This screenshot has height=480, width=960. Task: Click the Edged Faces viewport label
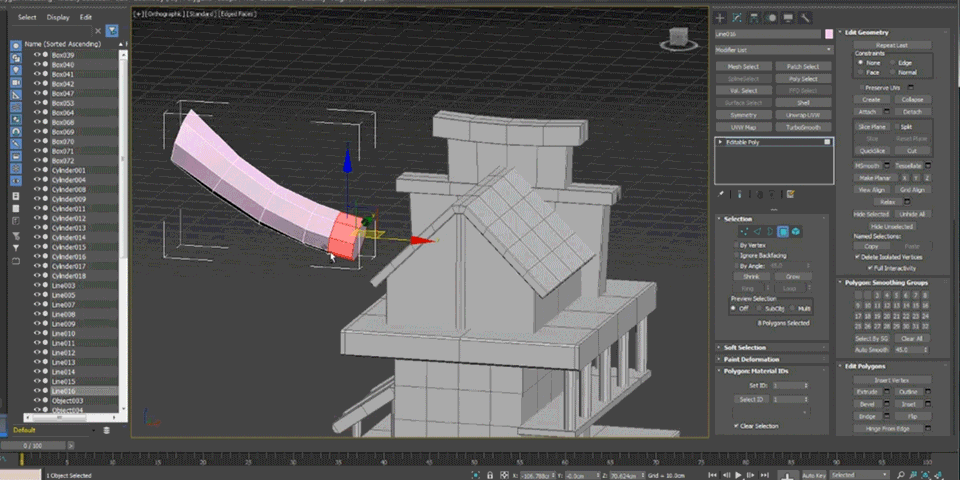pyautogui.click(x=237, y=13)
